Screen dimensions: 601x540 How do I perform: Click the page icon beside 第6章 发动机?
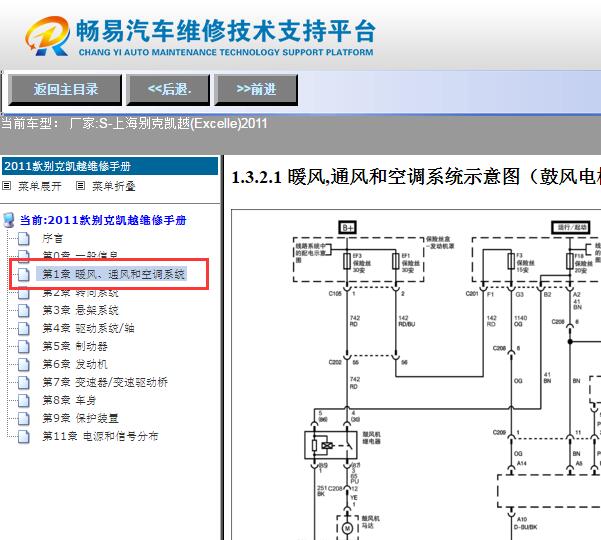(x=24, y=364)
